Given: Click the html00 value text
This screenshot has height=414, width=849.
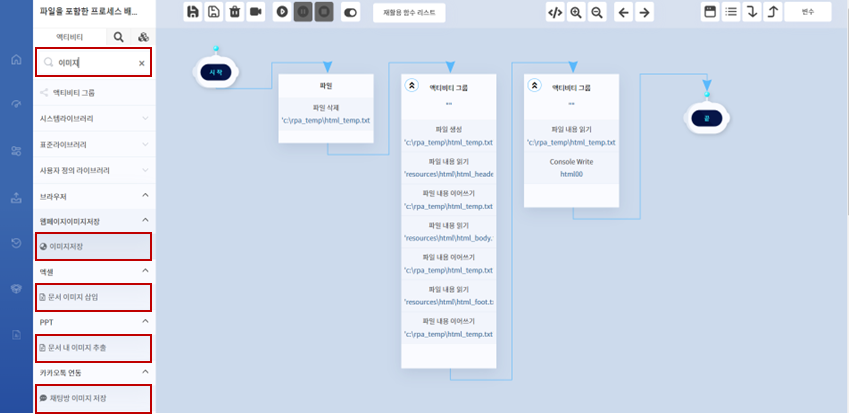Looking at the screenshot, I should 571,174.
